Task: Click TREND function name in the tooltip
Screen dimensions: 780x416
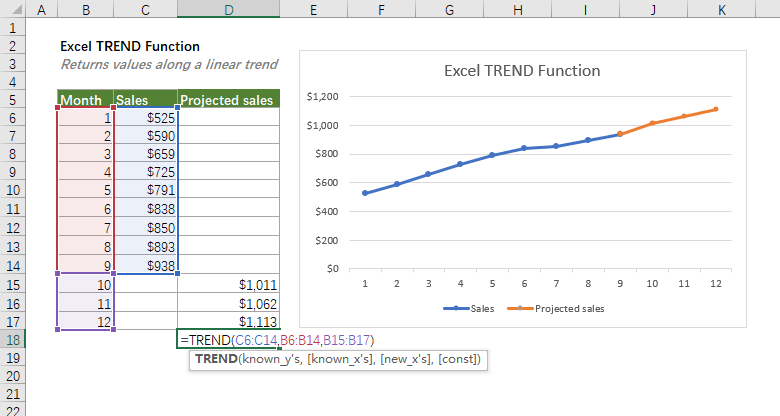Action: (x=215, y=358)
